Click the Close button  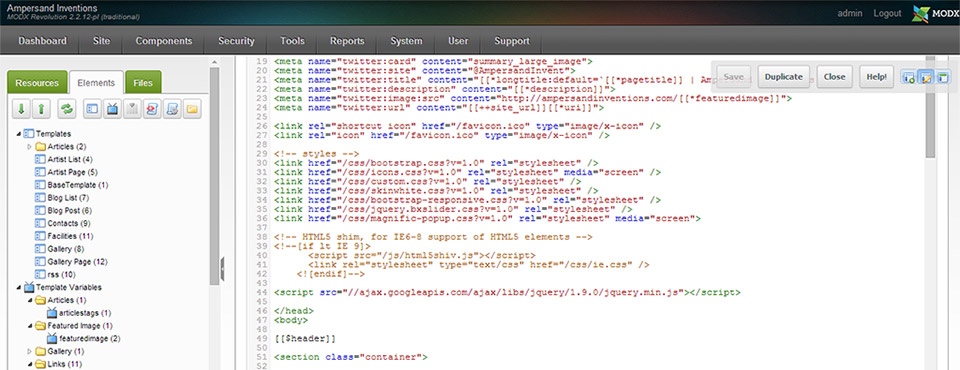click(834, 77)
